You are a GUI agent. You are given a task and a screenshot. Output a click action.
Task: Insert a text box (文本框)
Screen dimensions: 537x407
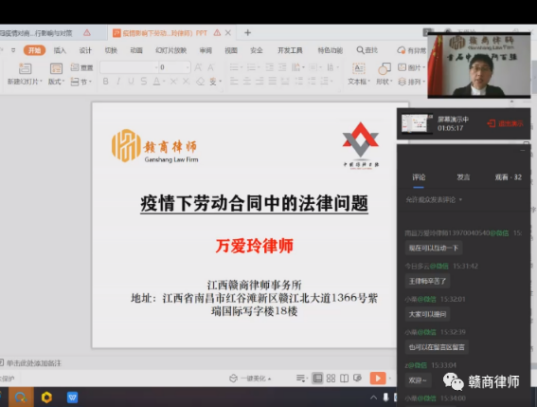(358, 74)
